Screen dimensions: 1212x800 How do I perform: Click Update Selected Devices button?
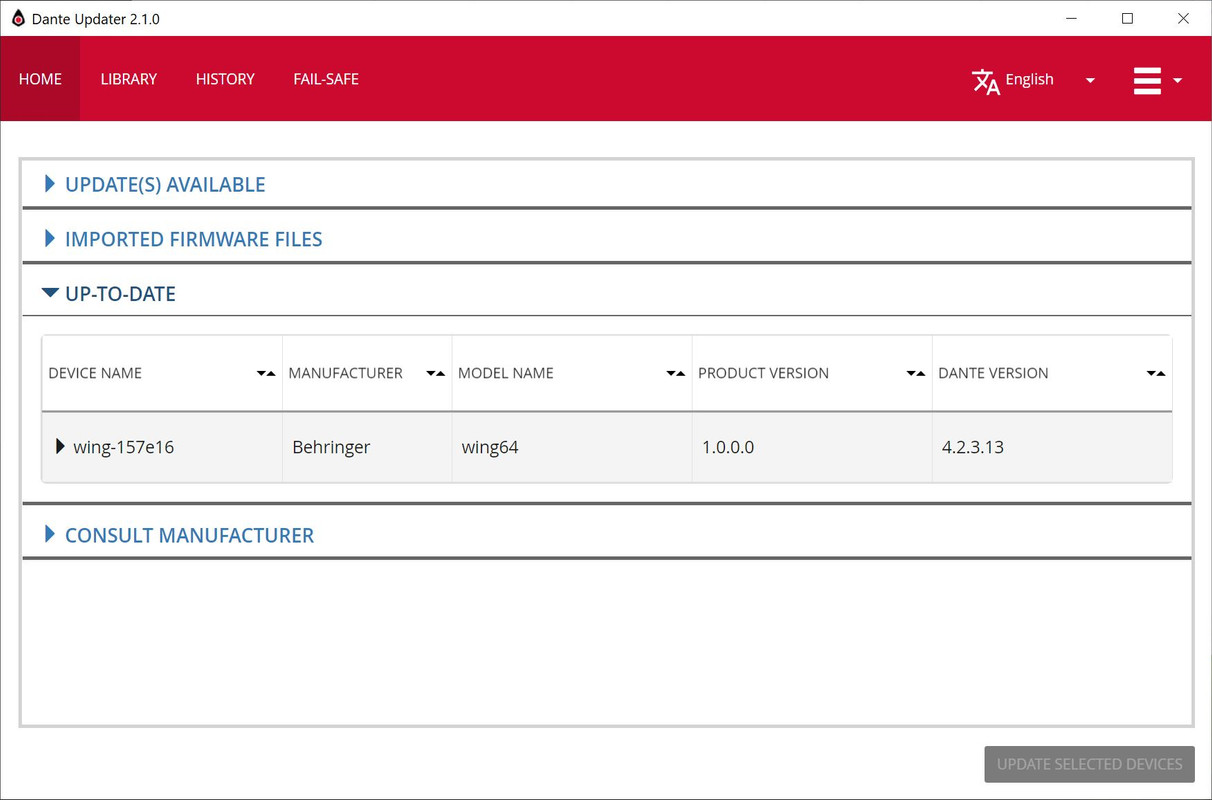click(x=1089, y=764)
